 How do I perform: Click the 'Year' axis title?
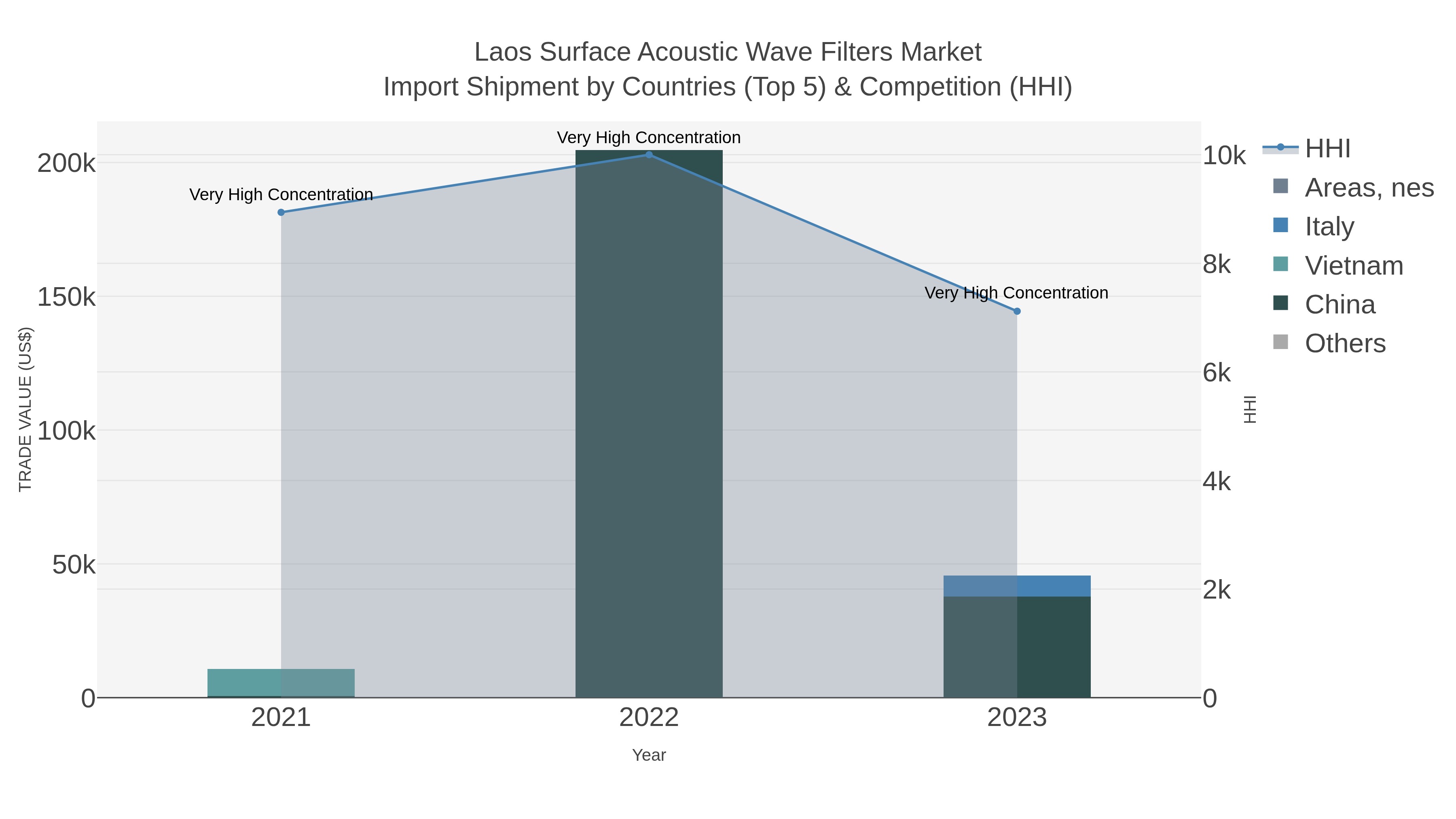point(649,755)
